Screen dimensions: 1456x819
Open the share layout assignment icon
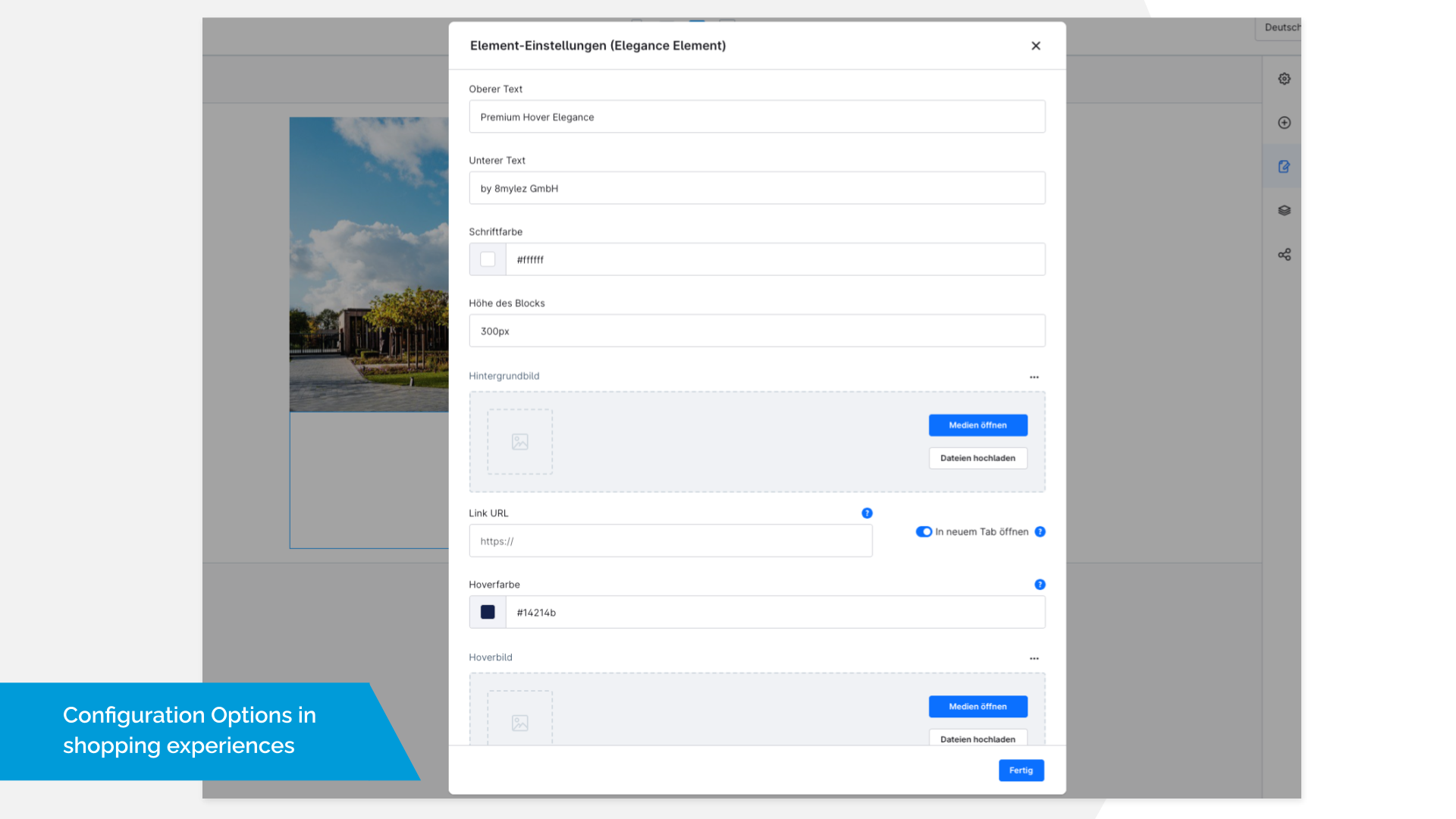pos(1284,255)
